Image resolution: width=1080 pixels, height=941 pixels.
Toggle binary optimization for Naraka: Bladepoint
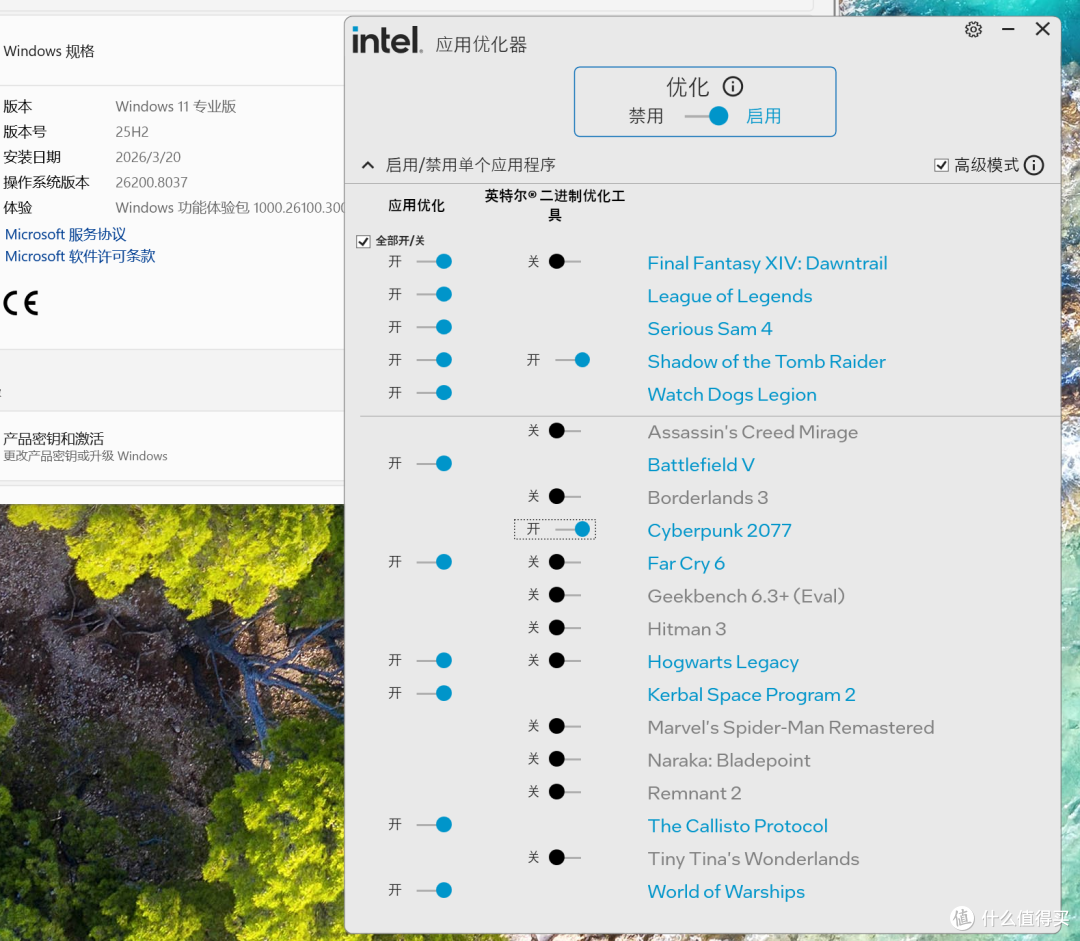[x=565, y=759]
